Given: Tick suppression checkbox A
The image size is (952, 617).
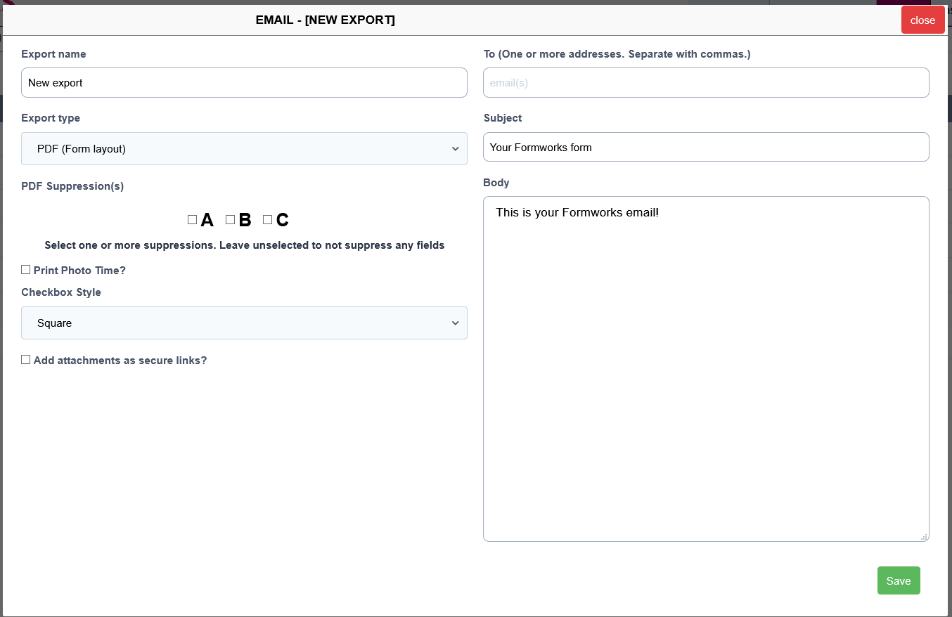Looking at the screenshot, I should (192, 220).
